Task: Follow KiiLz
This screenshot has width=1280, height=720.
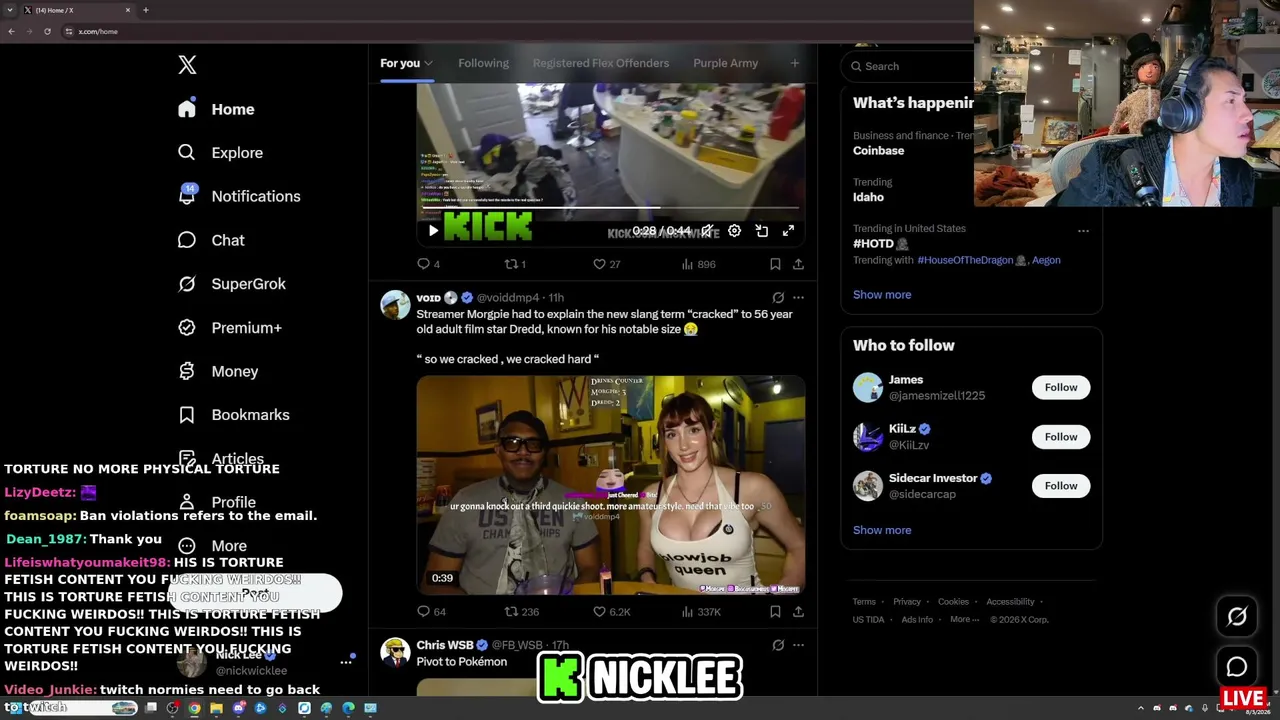Action: point(1061,437)
